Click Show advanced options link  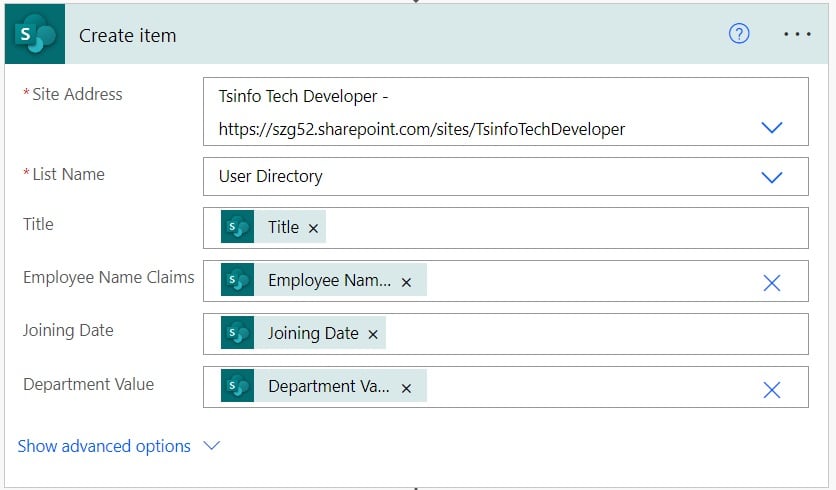[104, 446]
